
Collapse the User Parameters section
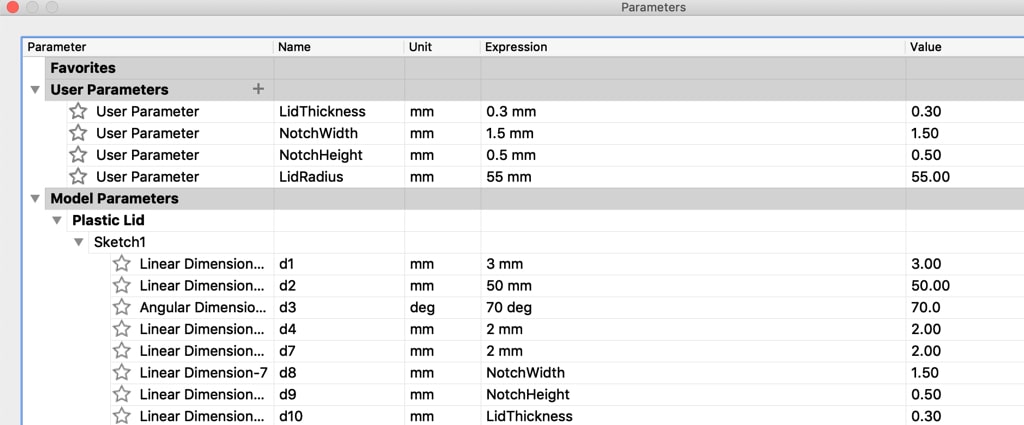click(x=35, y=90)
